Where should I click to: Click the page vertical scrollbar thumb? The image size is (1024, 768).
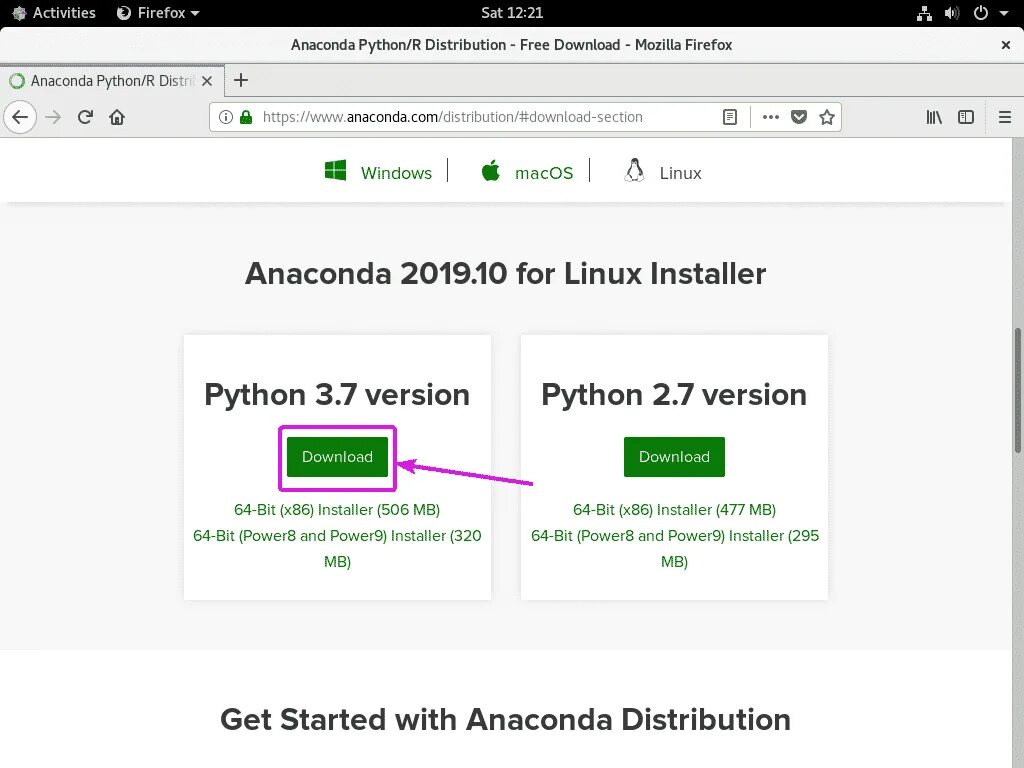tap(1017, 389)
